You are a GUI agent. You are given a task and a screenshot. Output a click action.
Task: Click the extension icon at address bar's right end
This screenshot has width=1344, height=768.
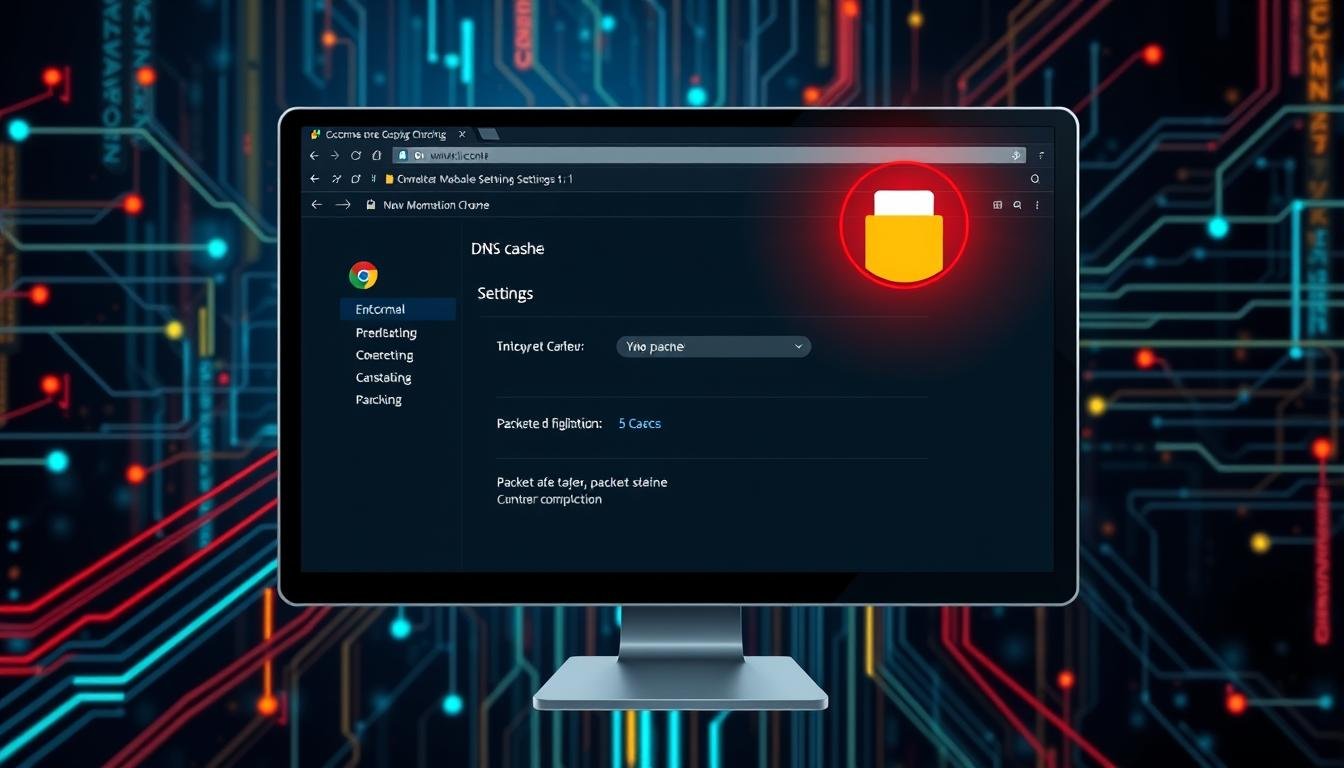coord(1017,156)
